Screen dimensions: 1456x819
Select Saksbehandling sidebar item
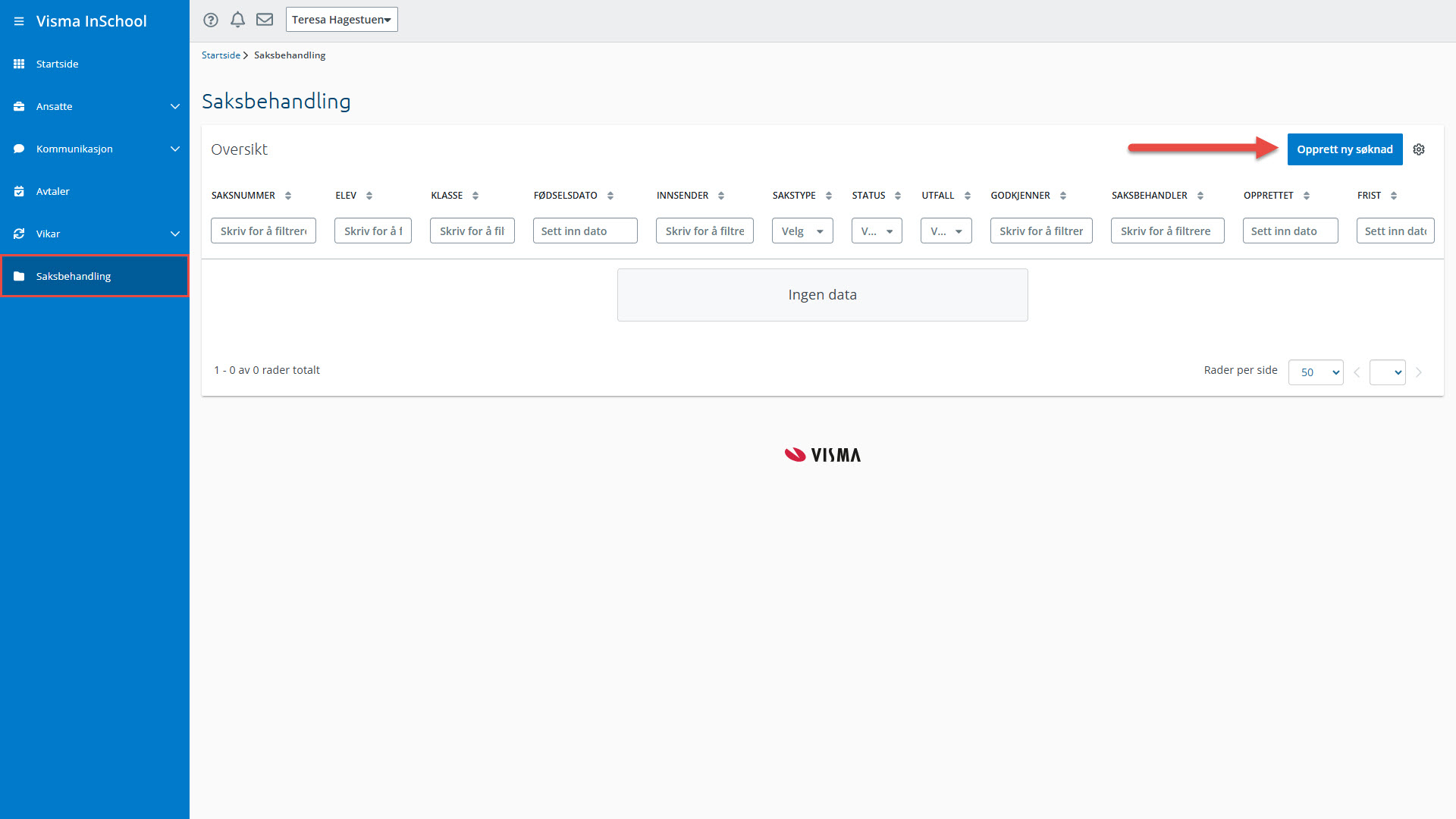74,276
